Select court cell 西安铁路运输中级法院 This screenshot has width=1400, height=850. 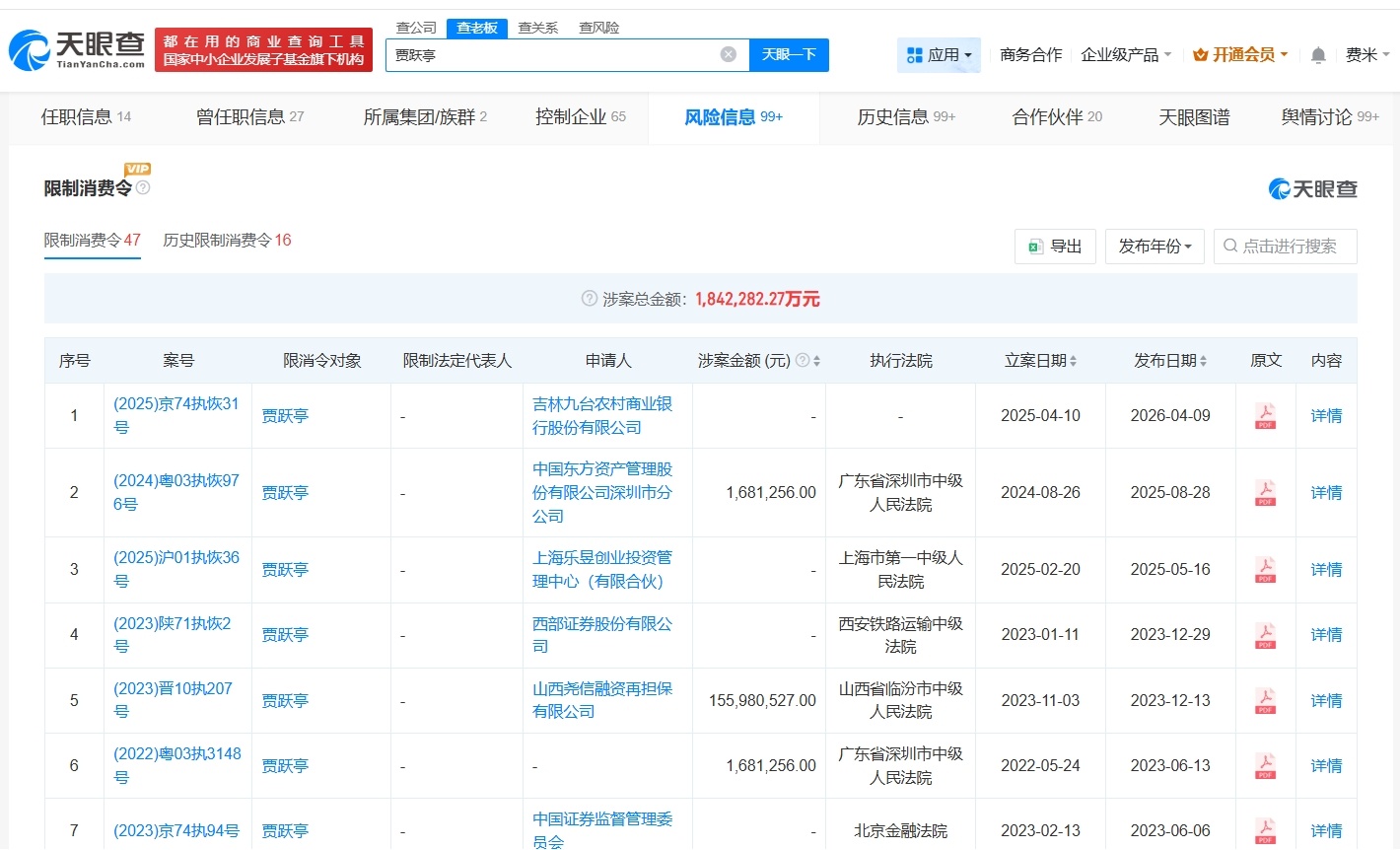coord(900,635)
